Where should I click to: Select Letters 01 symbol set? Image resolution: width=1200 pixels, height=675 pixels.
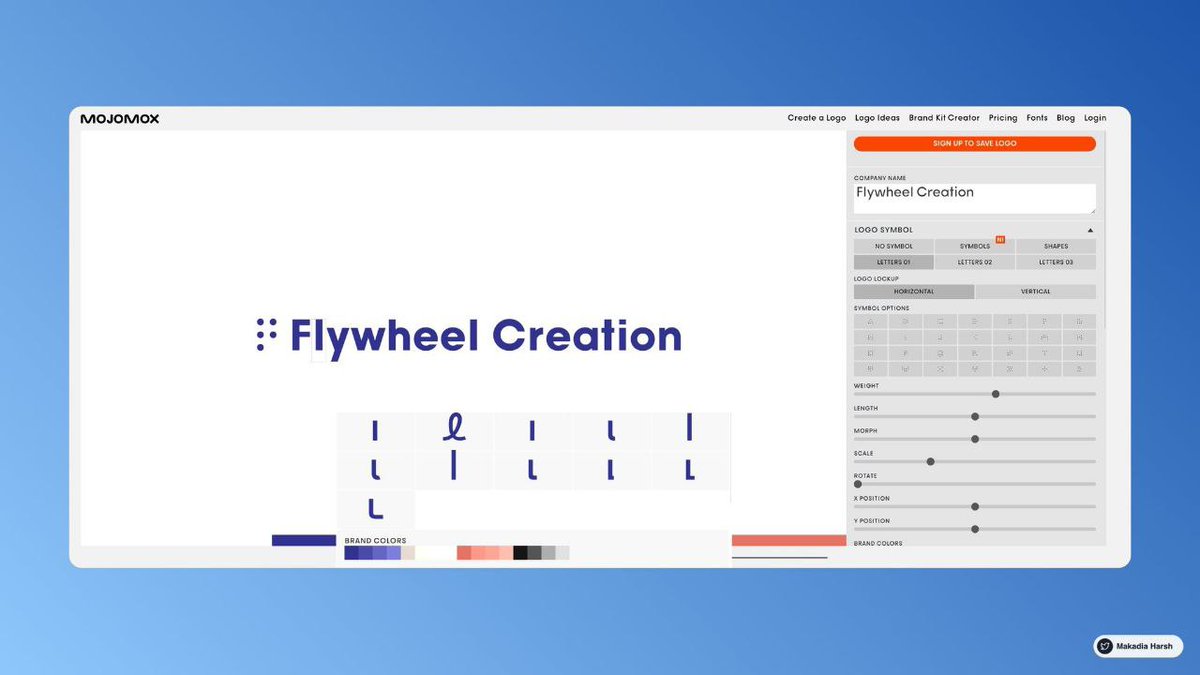click(894, 262)
